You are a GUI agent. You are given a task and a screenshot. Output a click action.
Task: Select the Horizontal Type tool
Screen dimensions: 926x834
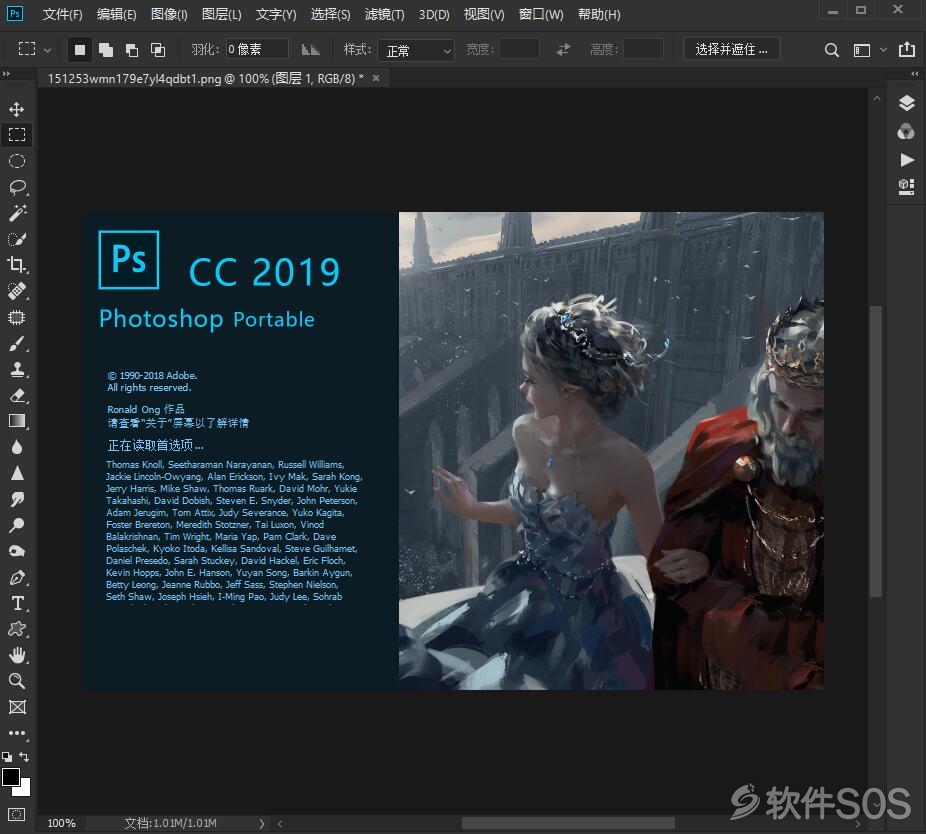tap(17, 603)
